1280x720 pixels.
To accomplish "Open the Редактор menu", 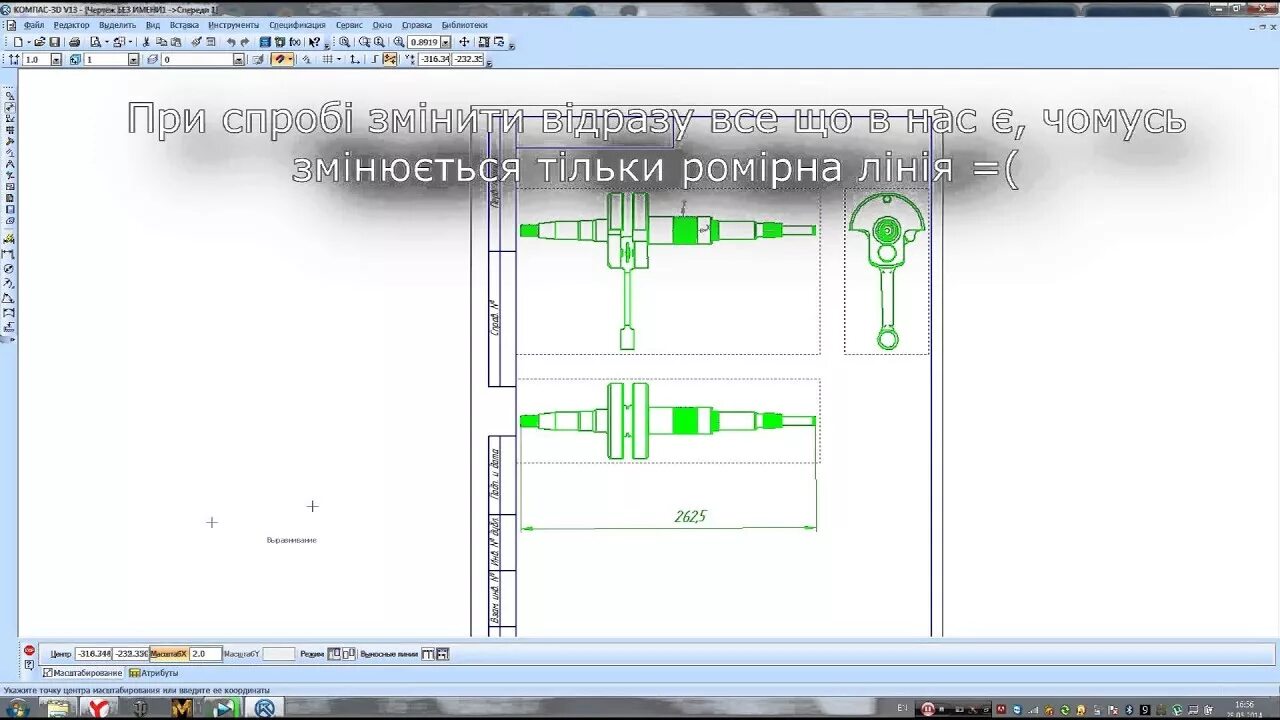I will click(71, 25).
